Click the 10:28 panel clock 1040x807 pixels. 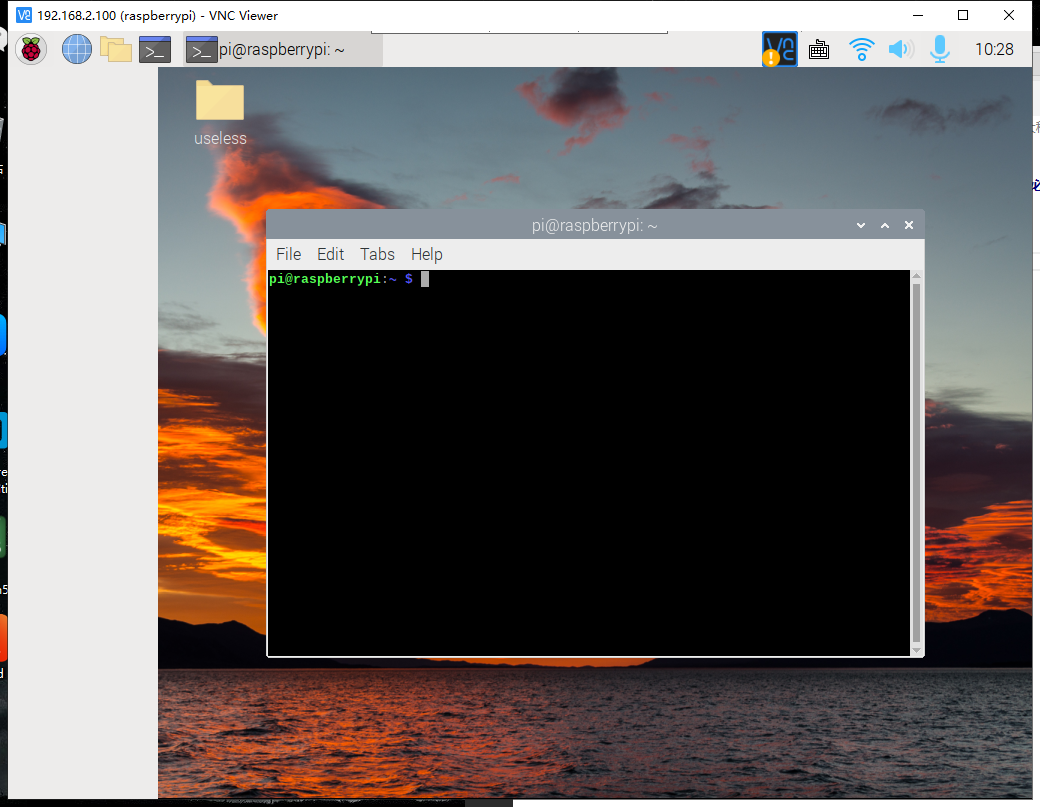[x=993, y=49]
